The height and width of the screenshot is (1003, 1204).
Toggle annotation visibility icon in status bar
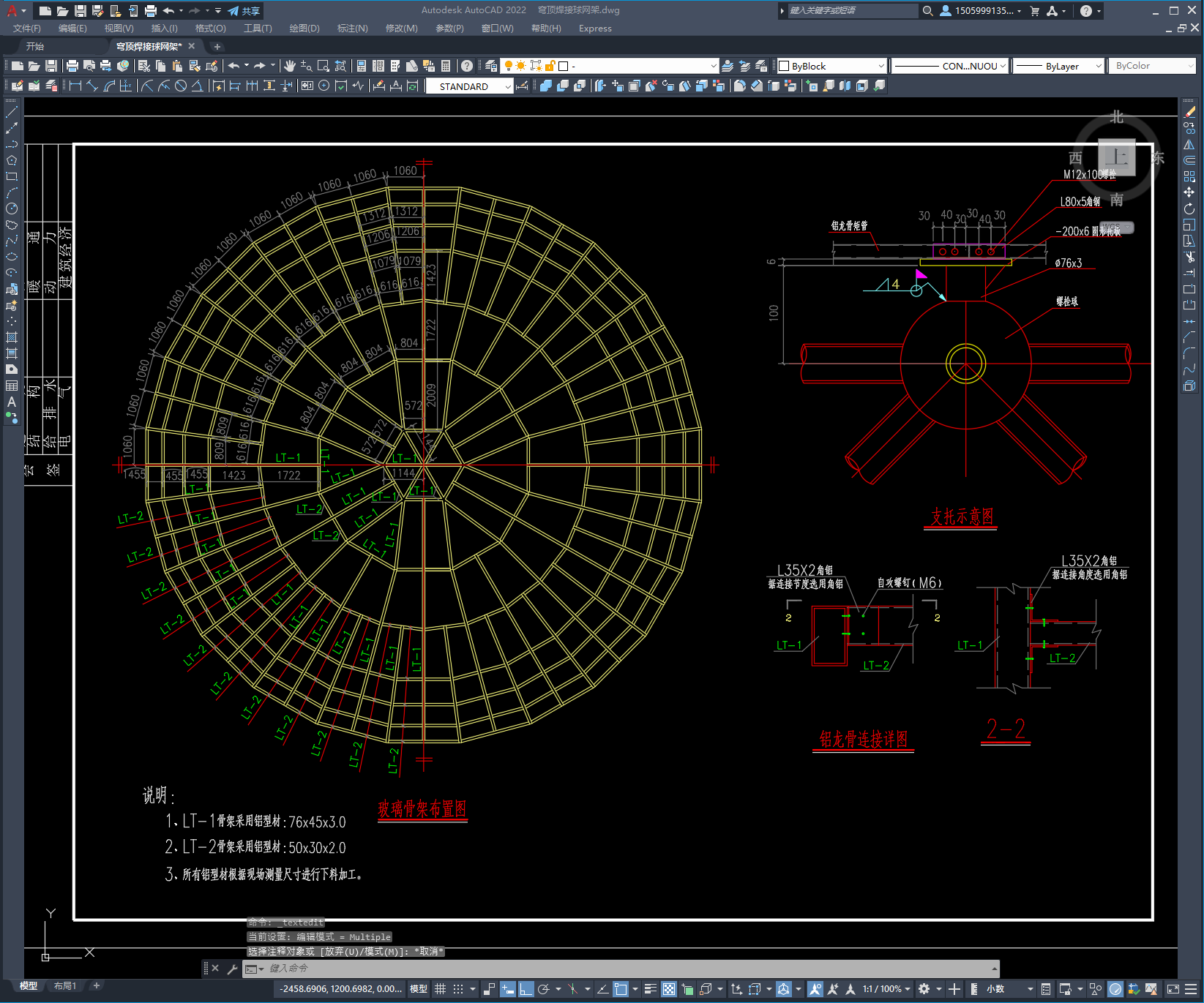pos(815,989)
